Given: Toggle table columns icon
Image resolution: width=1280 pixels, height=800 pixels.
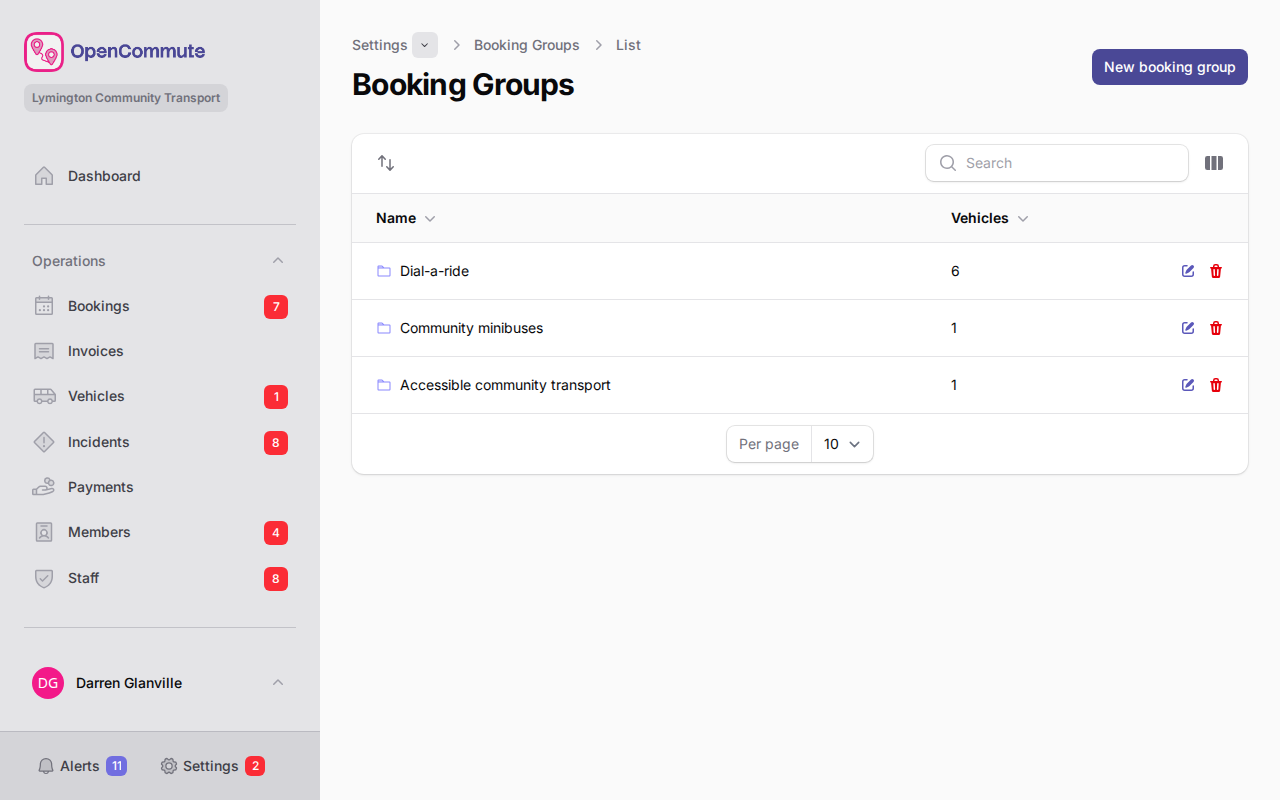Looking at the screenshot, I should [x=1214, y=163].
